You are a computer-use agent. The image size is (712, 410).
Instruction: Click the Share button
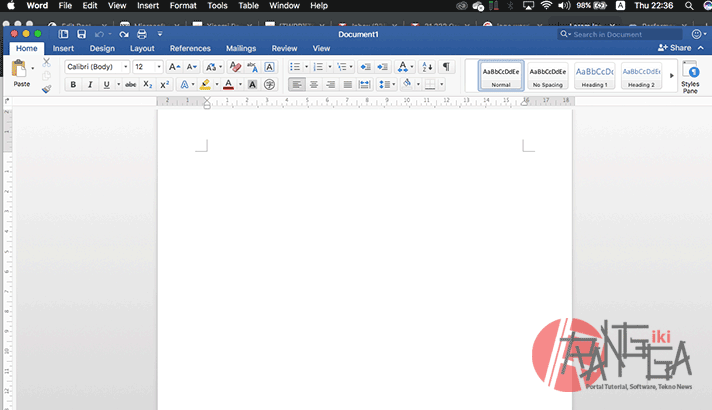point(675,48)
